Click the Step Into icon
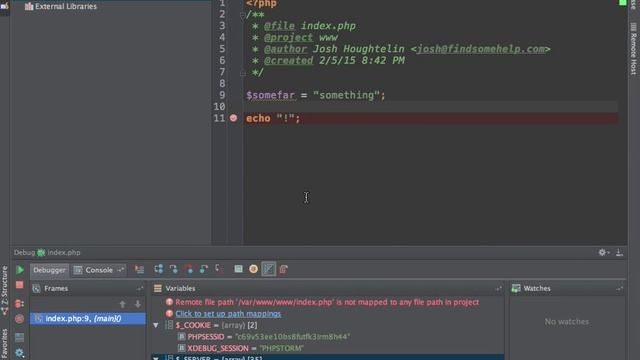This screenshot has height=360, width=640. click(x=173, y=269)
